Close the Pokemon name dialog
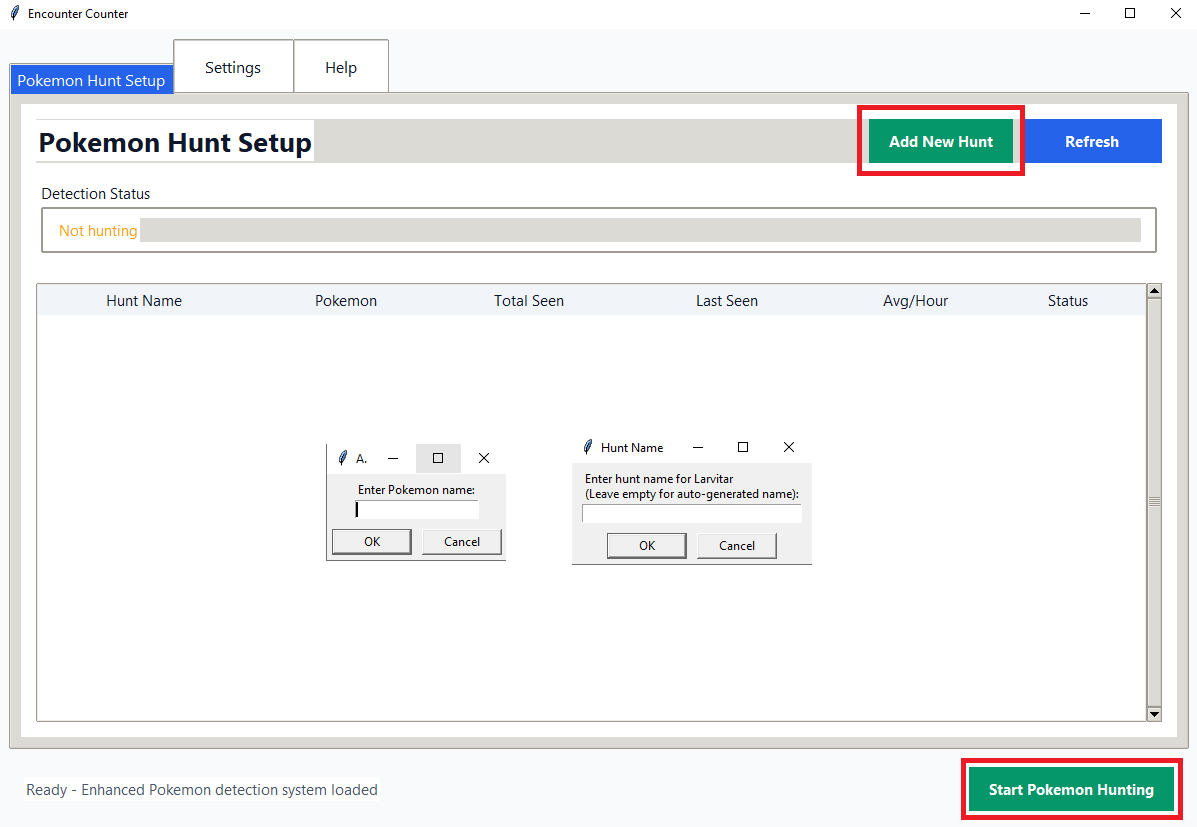1197x827 pixels. (483, 458)
